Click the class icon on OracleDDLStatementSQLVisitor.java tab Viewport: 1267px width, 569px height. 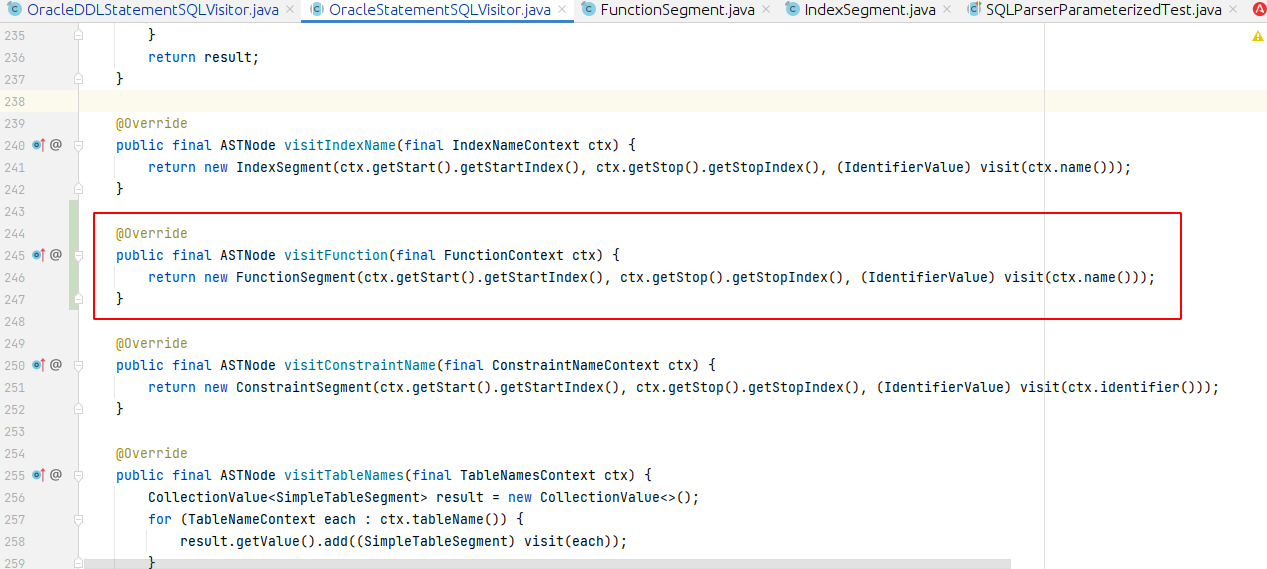(15, 10)
